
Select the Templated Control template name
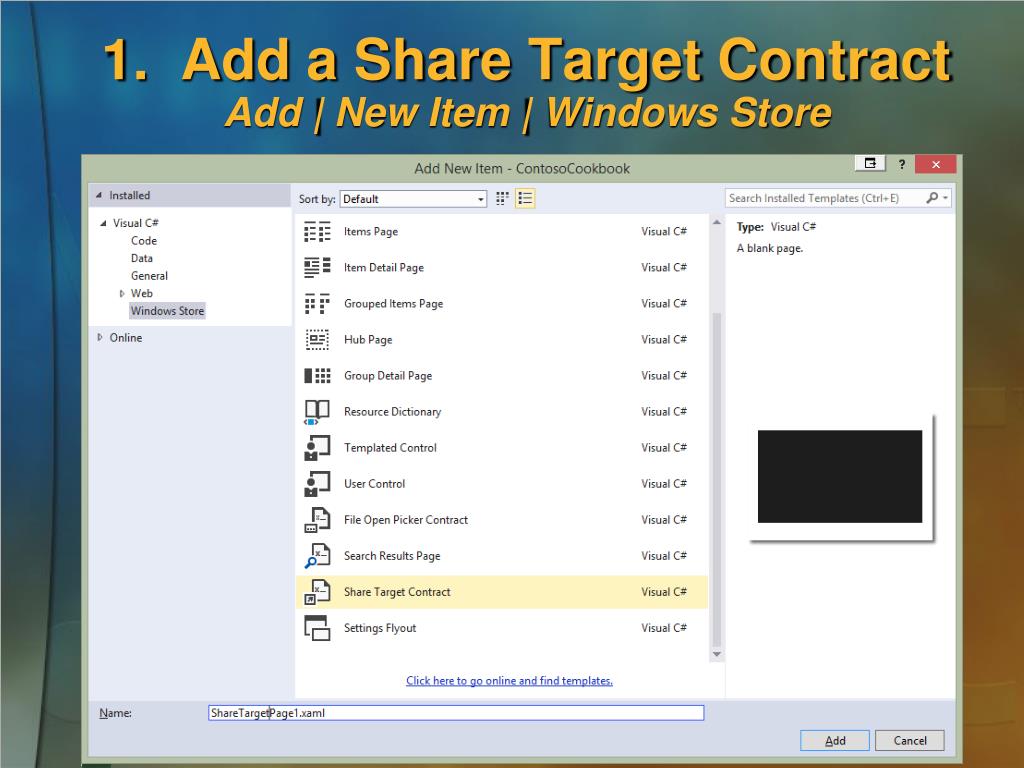coord(390,448)
